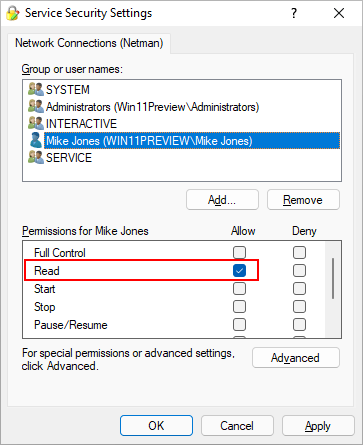Click the SERVICE group icon
The width and height of the screenshot is (363, 445).
(x=36, y=157)
